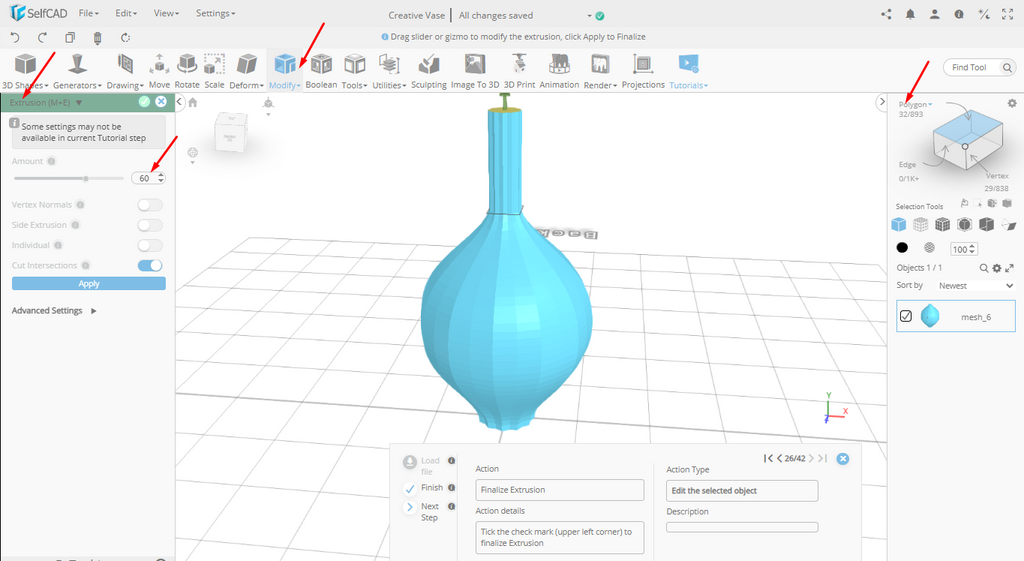Toggle fullscreen mode icon

(1008, 14)
